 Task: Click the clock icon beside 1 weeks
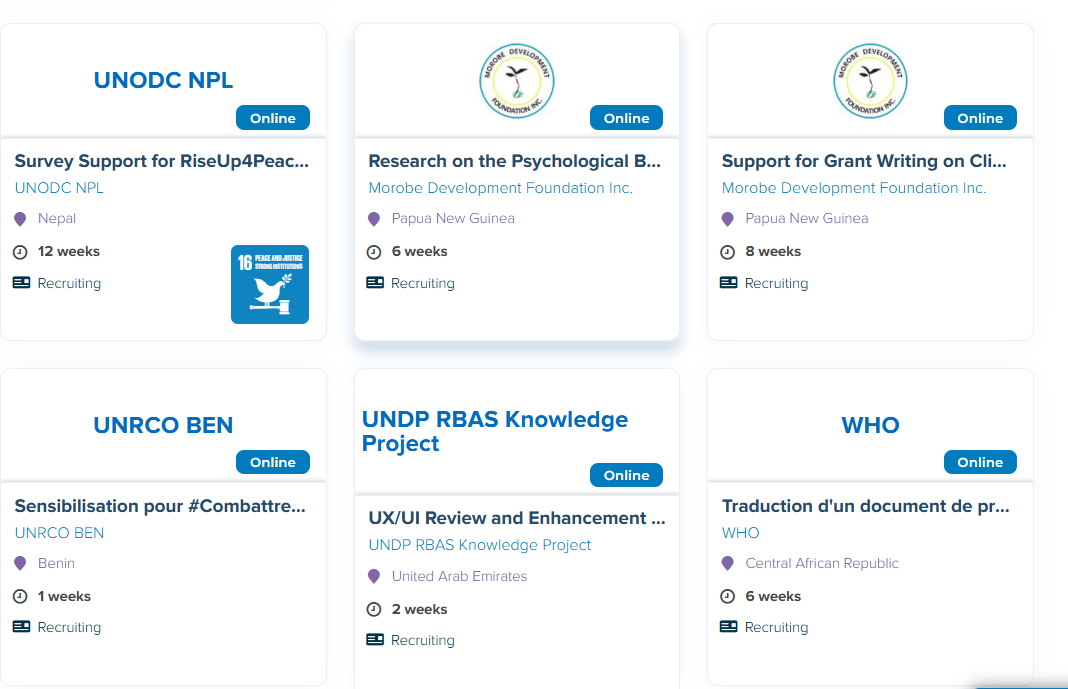[x=20, y=596]
